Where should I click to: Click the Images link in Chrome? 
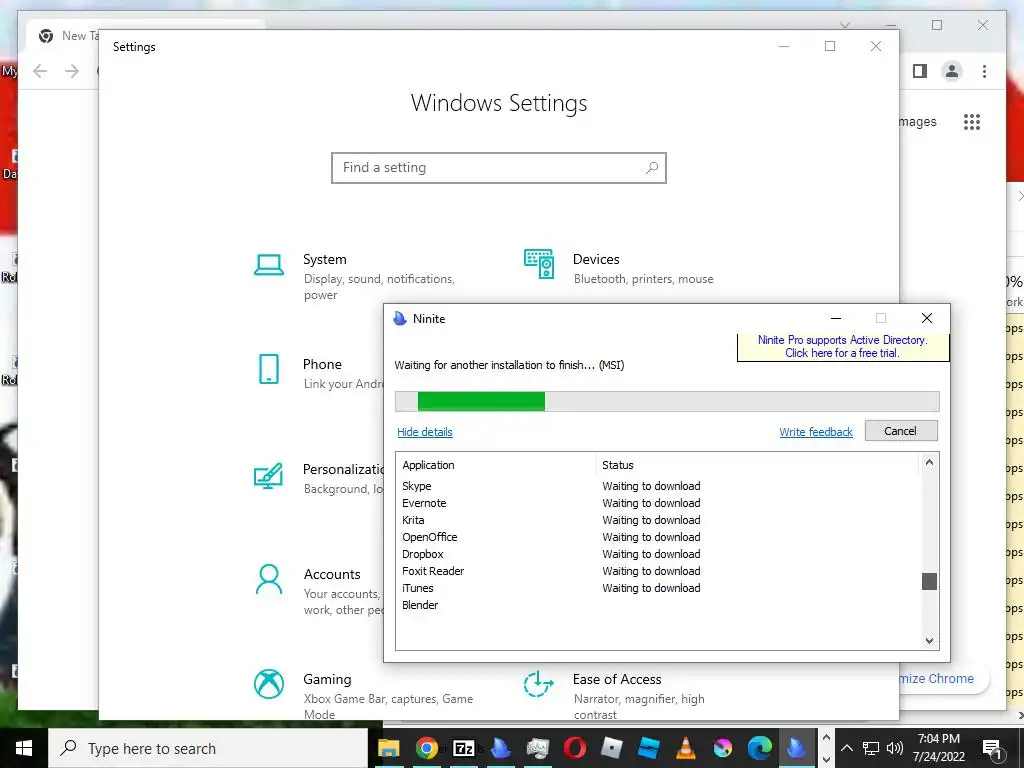tap(917, 121)
